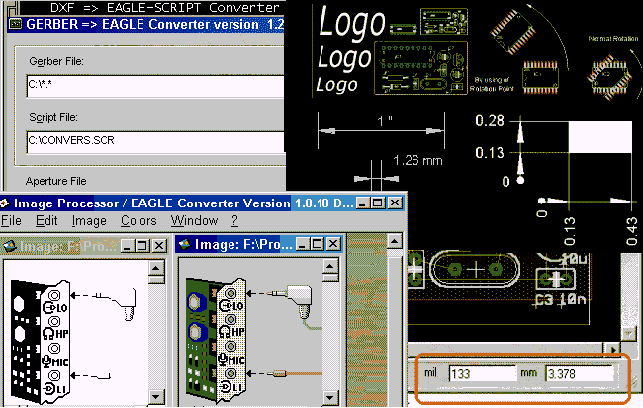Click icon of active right Image window
The height and width of the screenshot is (408, 643).
pyautogui.click(x=185, y=244)
